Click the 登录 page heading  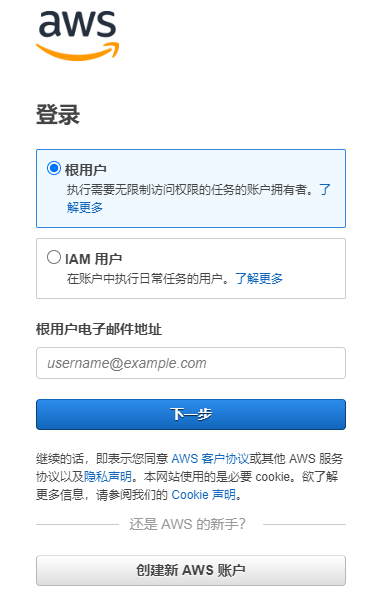58,115
